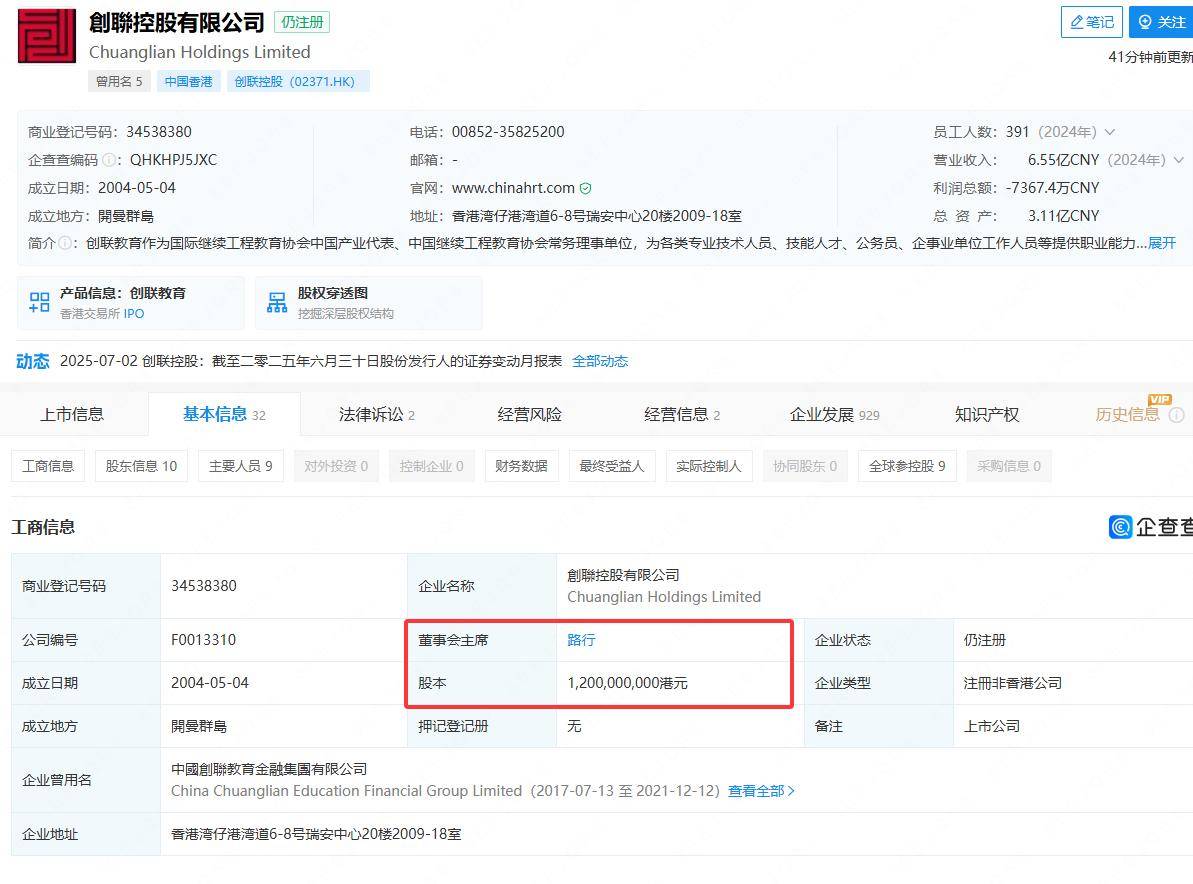
Task: Jump to 股东信息 10 section
Action: tap(142, 466)
